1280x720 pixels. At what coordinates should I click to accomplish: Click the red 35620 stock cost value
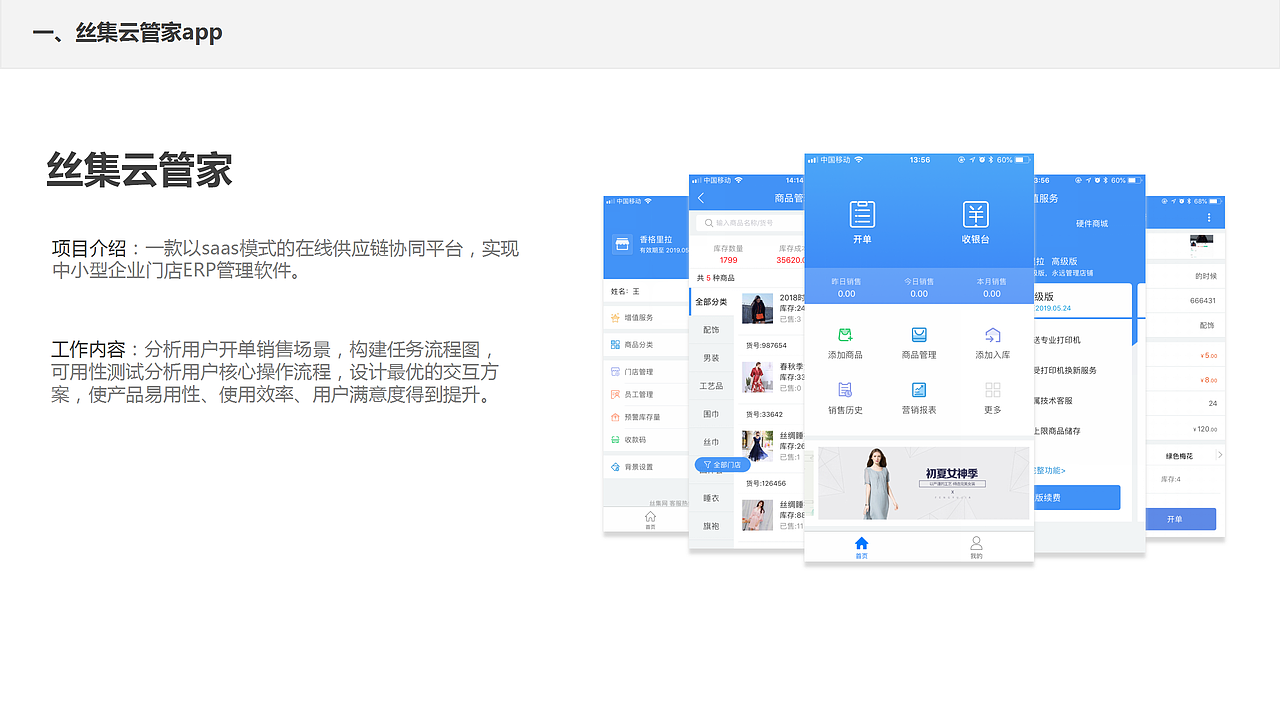pos(790,260)
